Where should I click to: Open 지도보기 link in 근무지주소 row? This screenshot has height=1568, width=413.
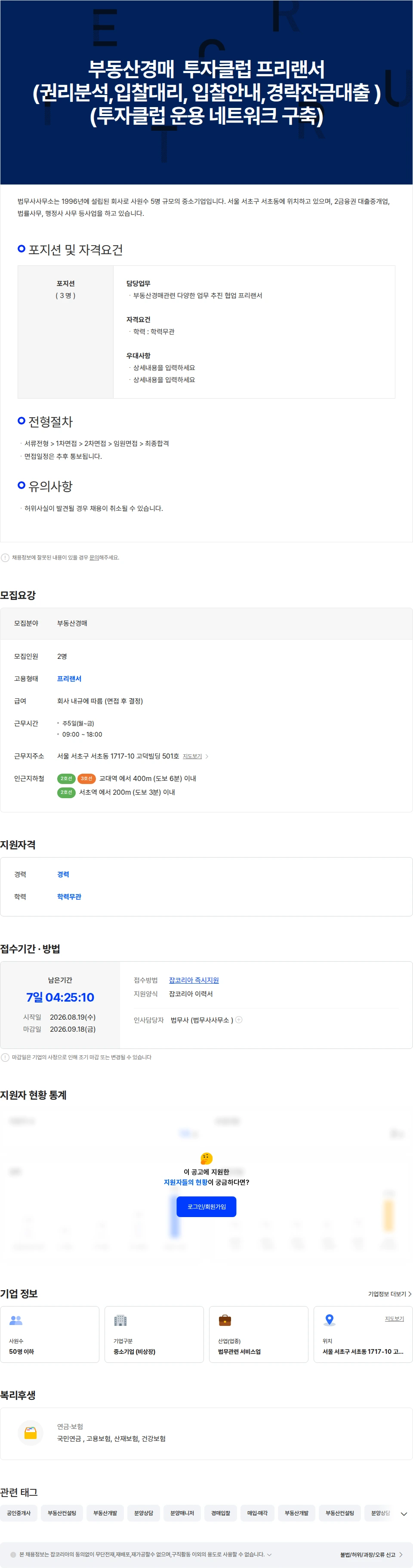coord(192,756)
